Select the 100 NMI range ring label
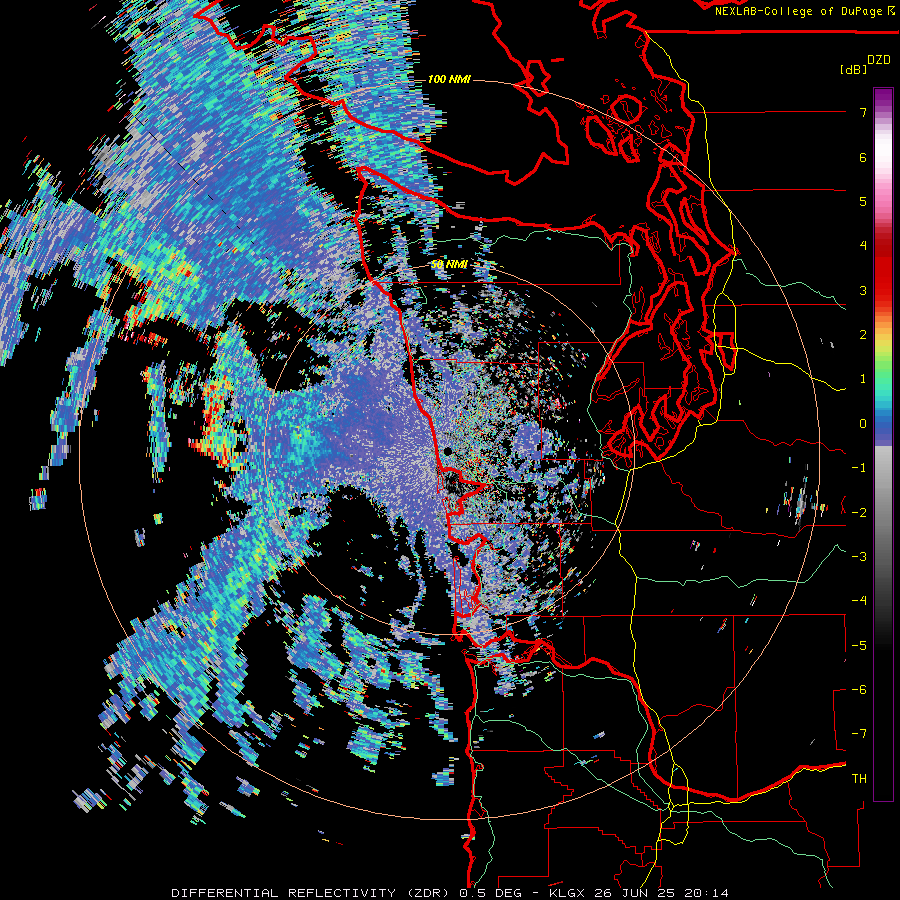900x900 pixels. [x=449, y=79]
